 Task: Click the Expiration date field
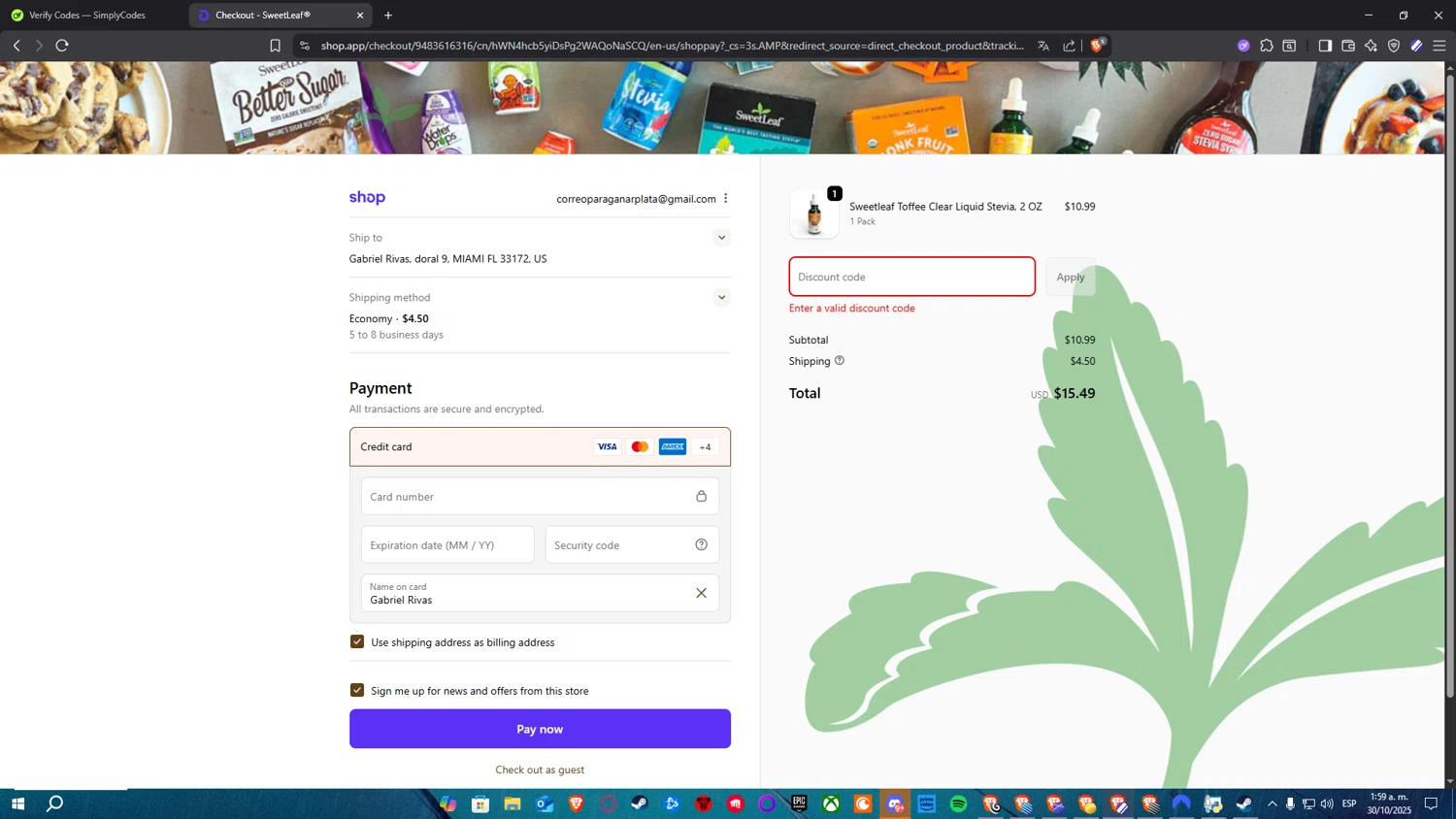[447, 545]
